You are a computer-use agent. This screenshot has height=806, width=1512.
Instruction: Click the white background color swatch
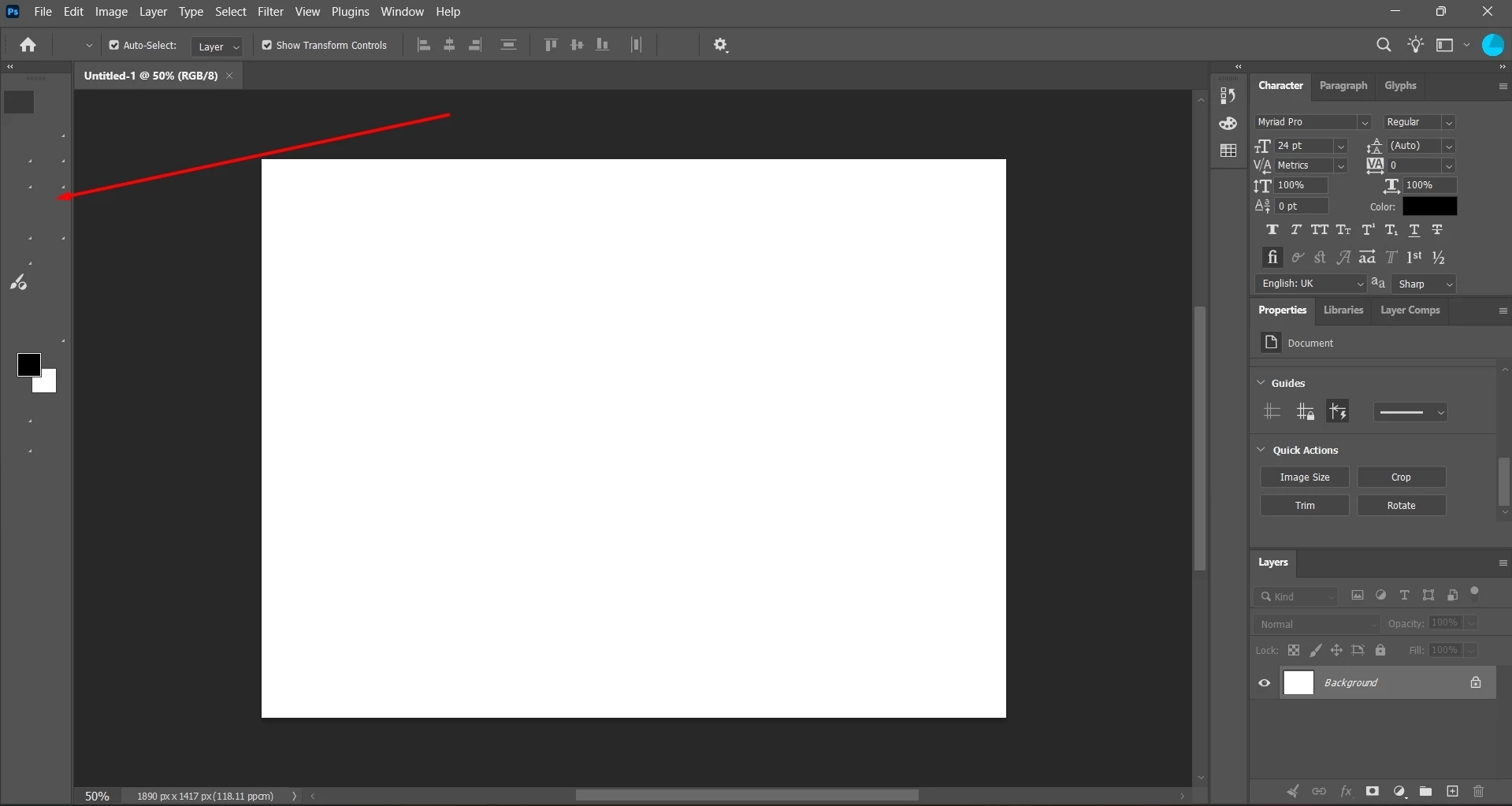tap(49, 384)
